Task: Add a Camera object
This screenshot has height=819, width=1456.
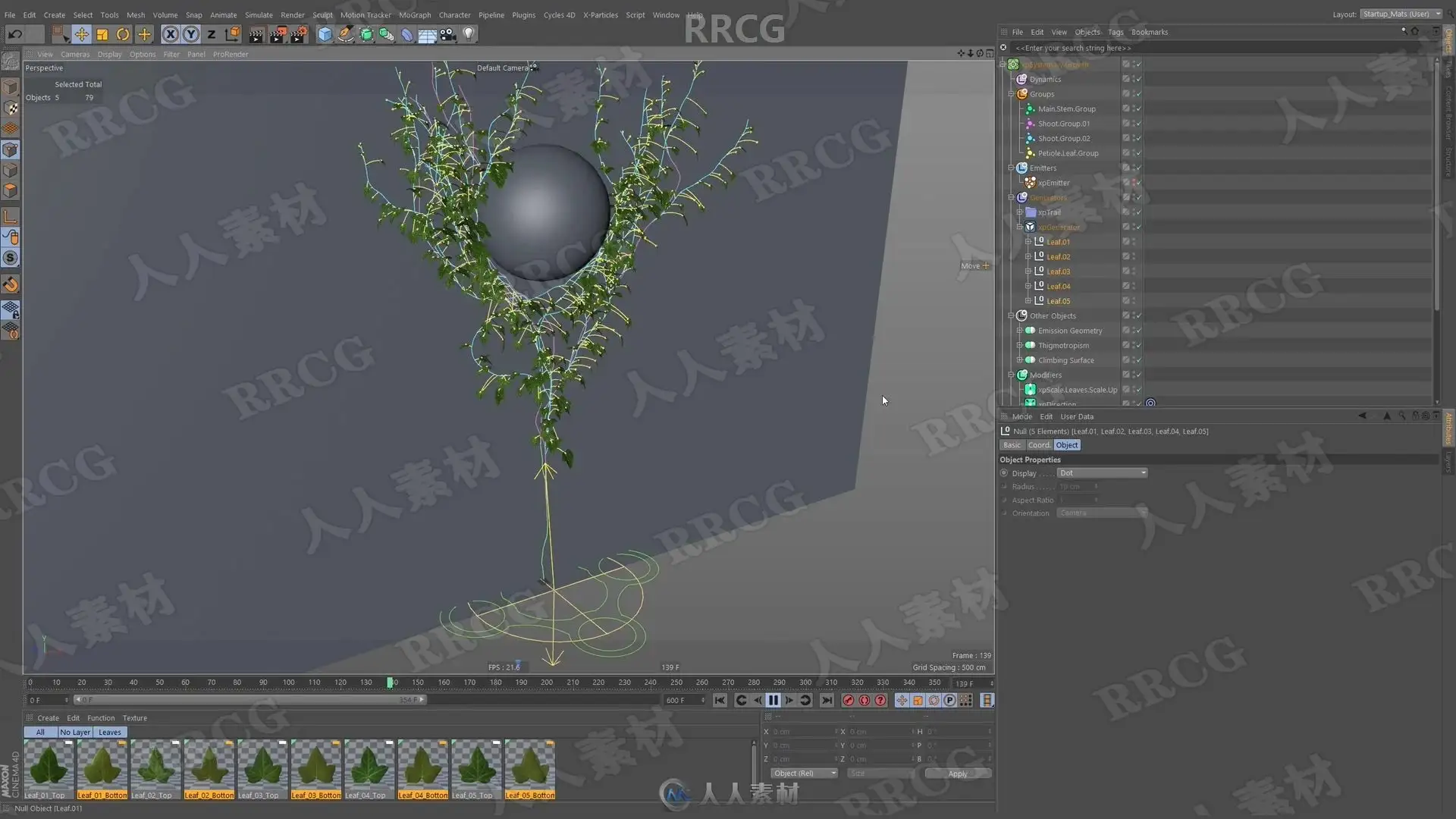Action: [448, 34]
